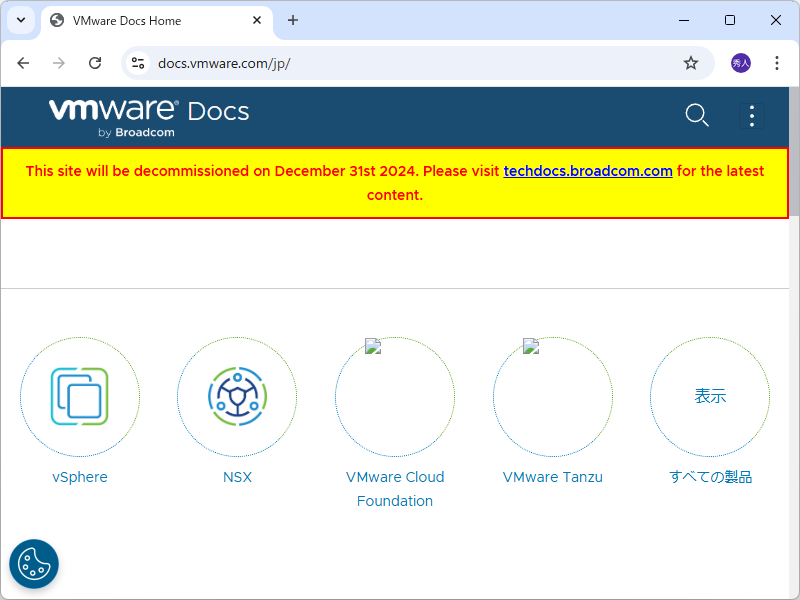The width and height of the screenshot is (800, 600).
Task: Open search on VMware Docs
Action: 697,115
